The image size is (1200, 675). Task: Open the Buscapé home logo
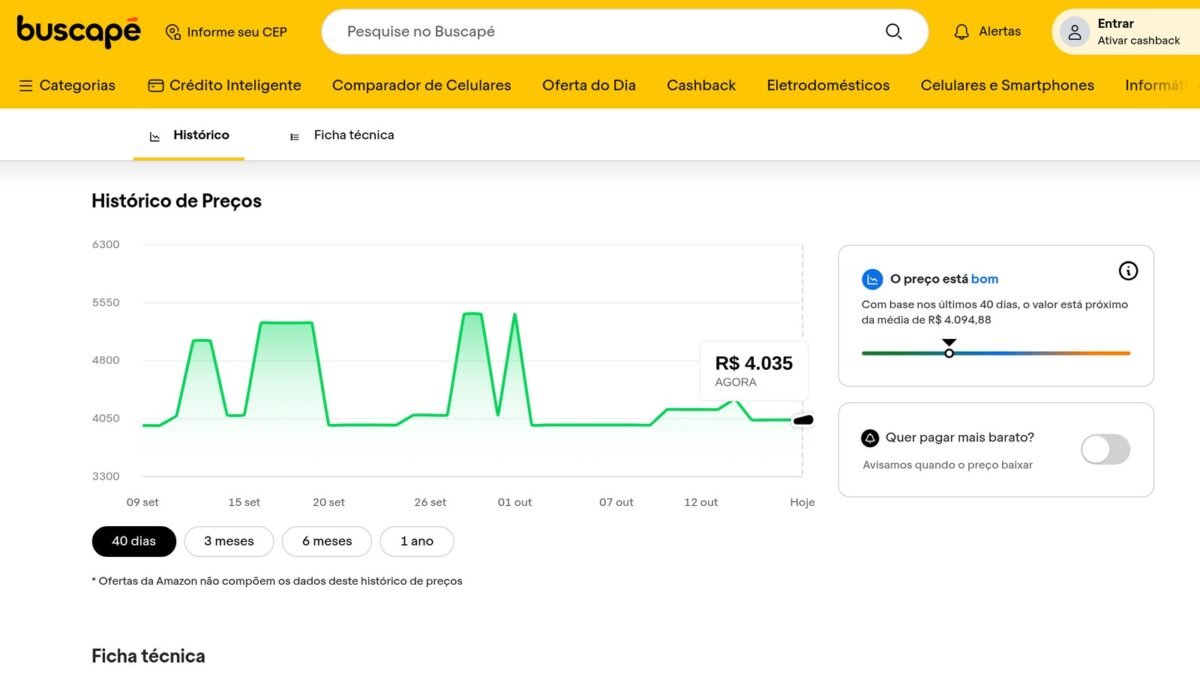pyautogui.click(x=78, y=31)
